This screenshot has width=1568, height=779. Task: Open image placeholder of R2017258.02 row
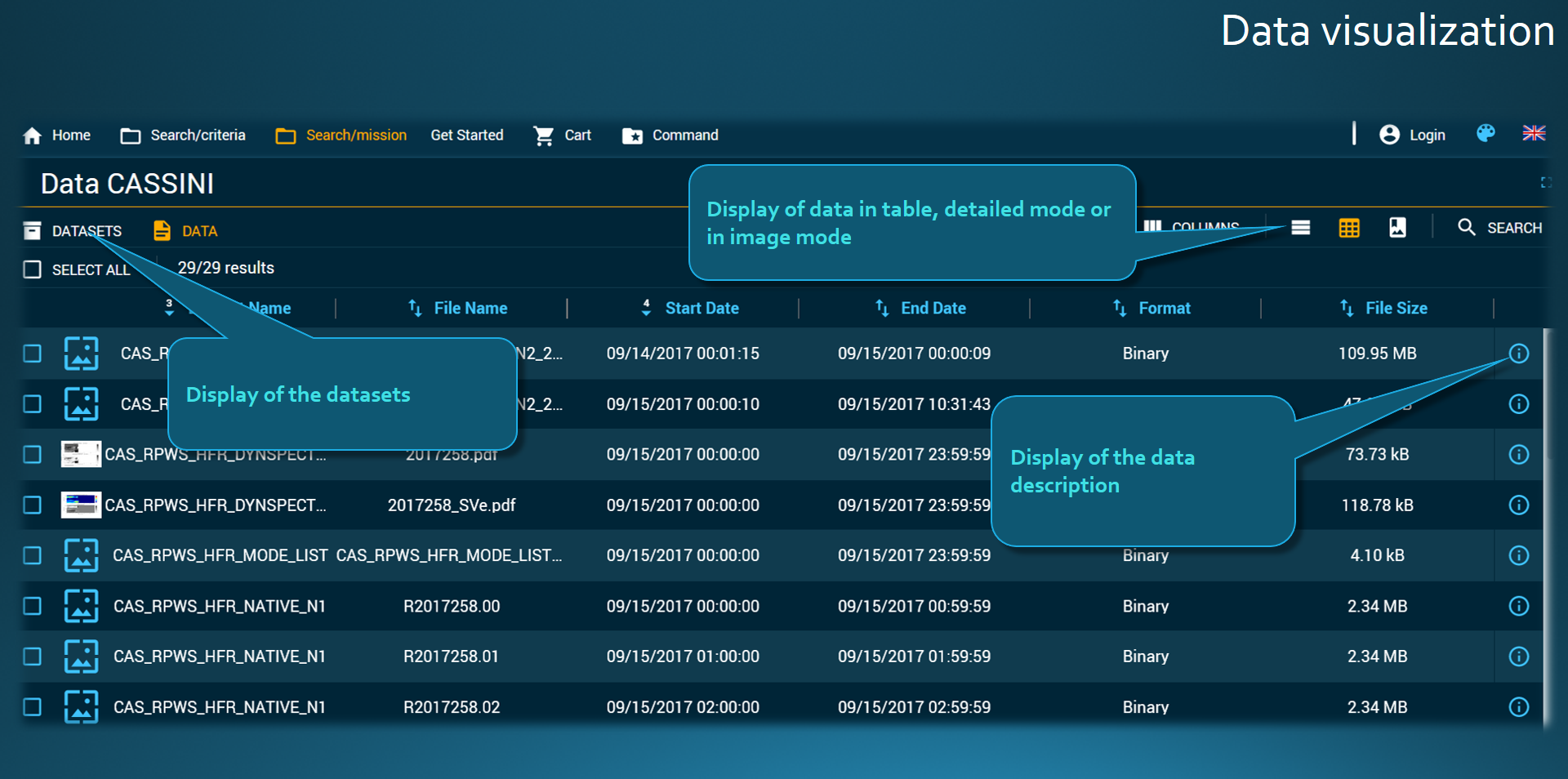pos(82,707)
